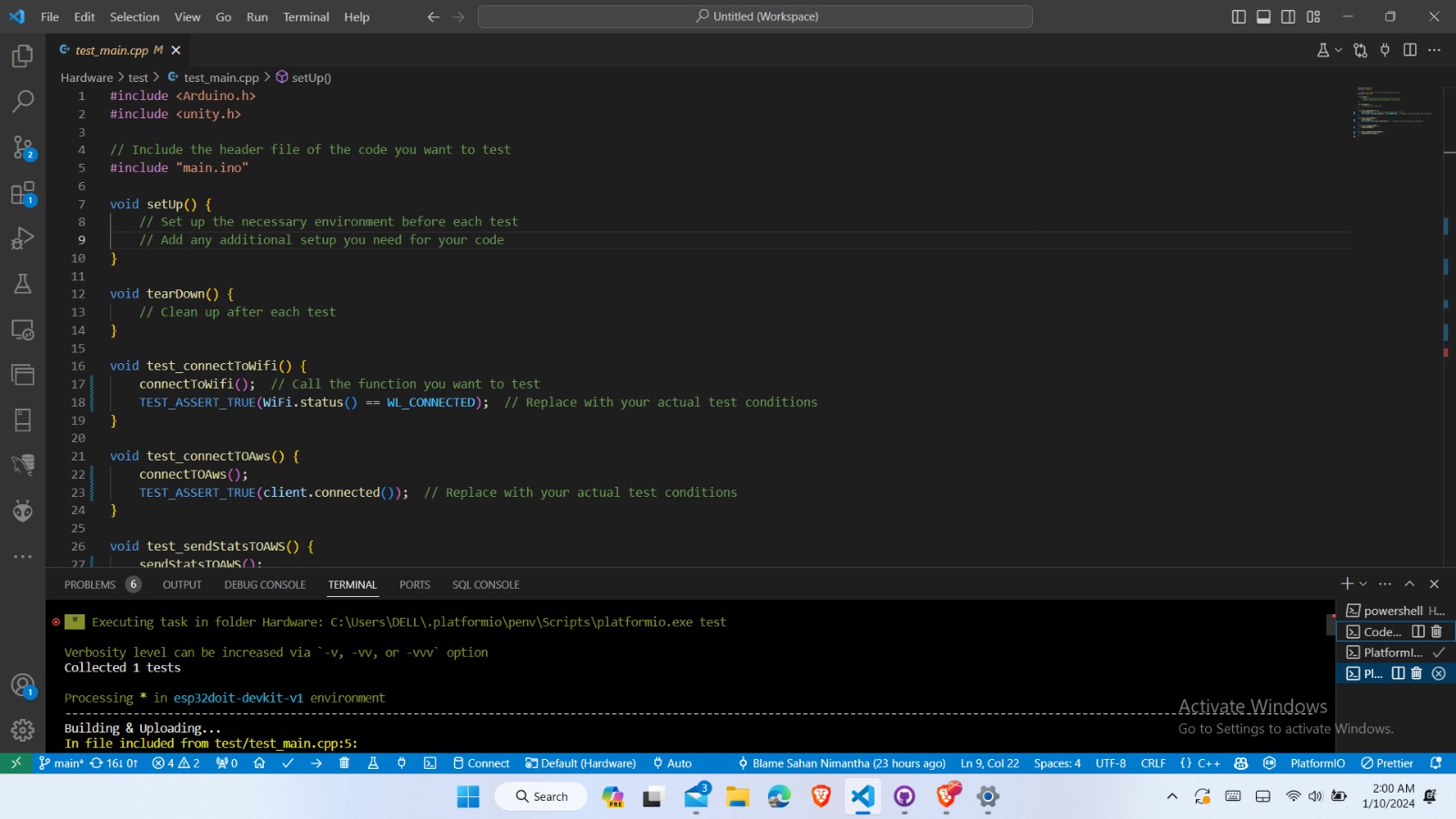
Task: Click main* git branch in status bar
Action: click(61, 763)
